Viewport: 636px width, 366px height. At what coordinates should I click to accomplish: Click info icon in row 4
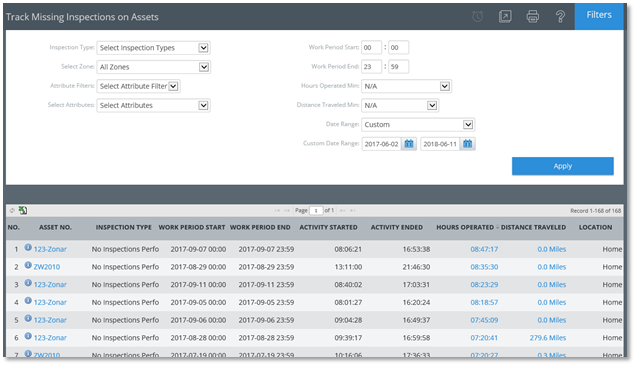28,301
